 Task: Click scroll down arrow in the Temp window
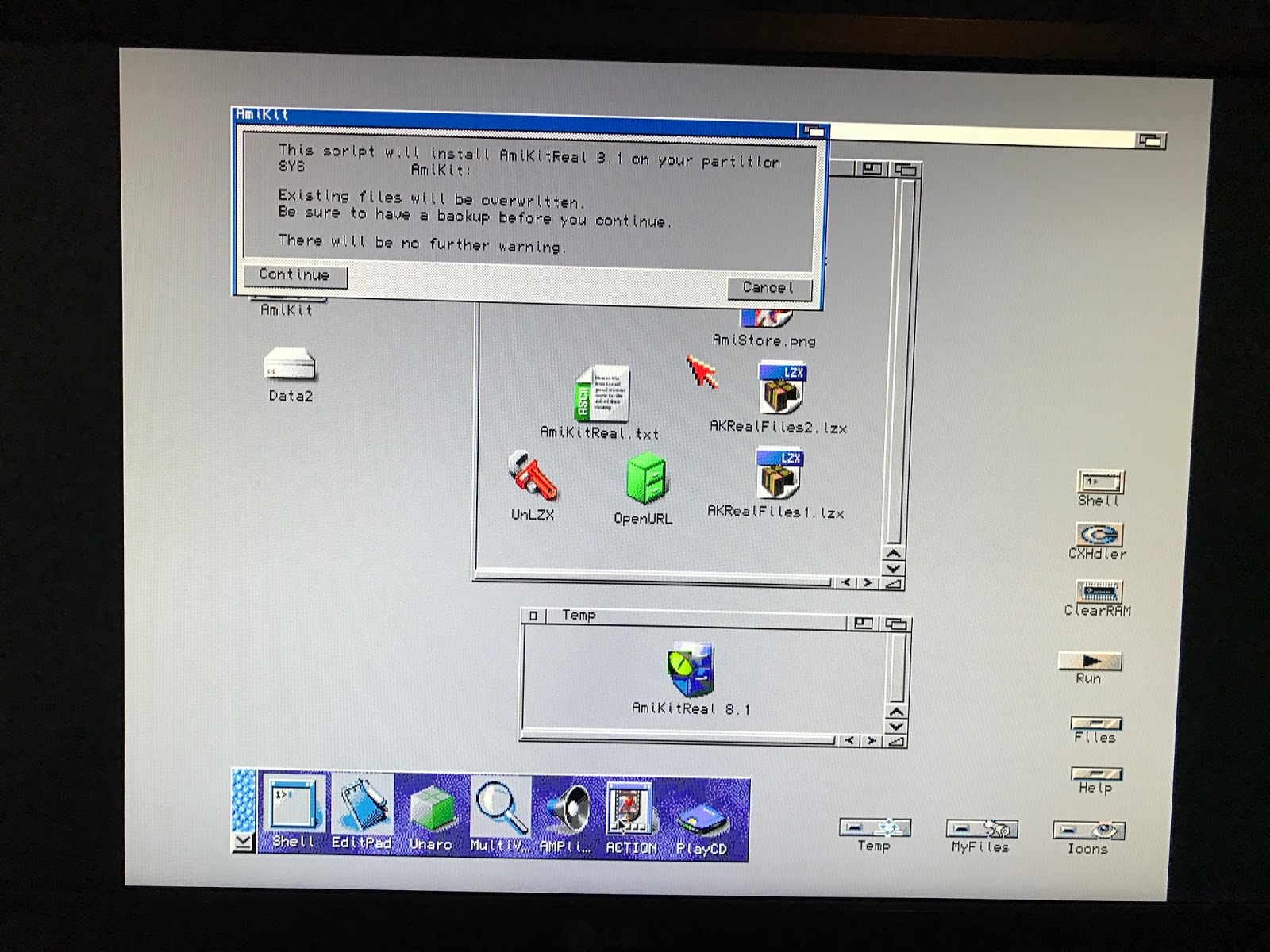897,726
